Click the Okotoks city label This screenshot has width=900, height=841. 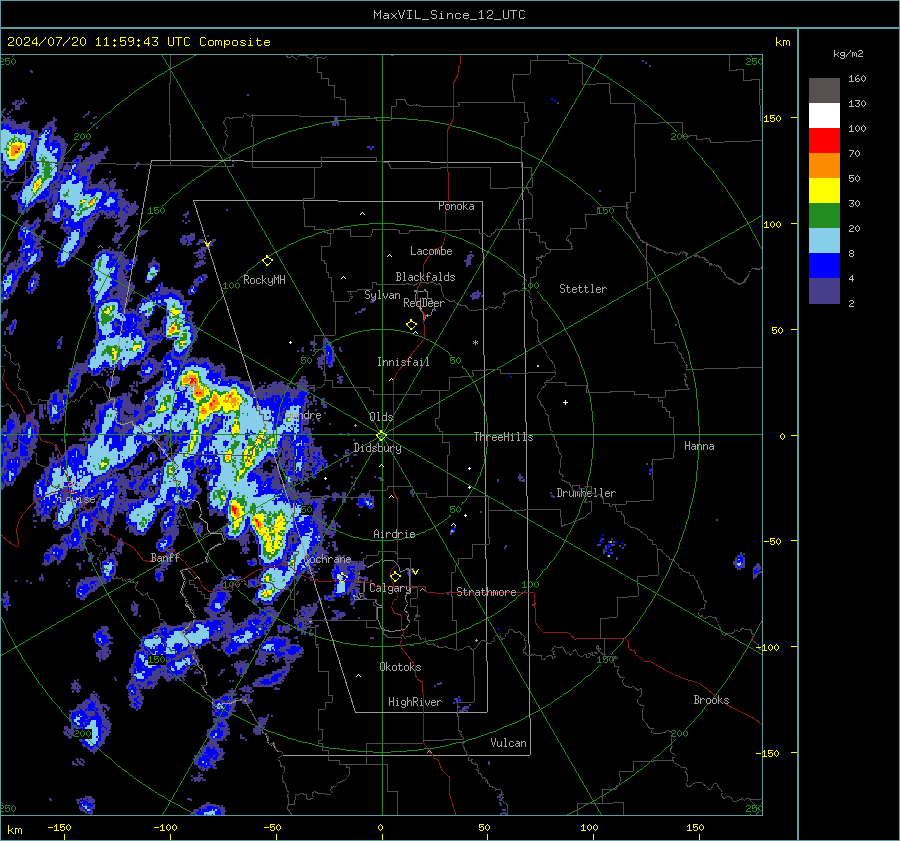coord(400,667)
